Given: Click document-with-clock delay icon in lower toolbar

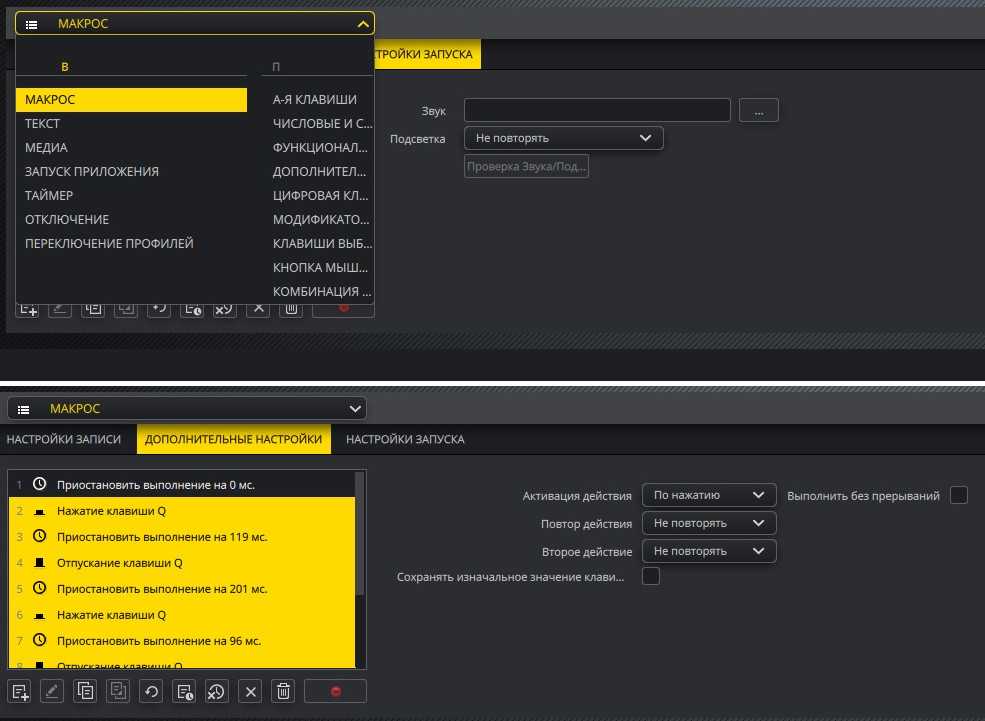Looking at the screenshot, I should pyautogui.click(x=184, y=691).
